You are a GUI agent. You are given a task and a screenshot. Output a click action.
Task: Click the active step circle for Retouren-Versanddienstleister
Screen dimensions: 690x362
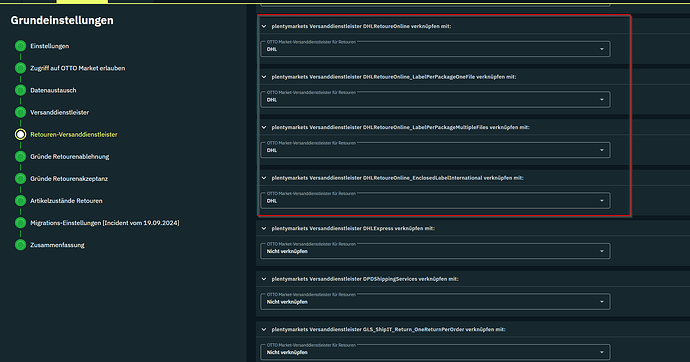pyautogui.click(x=20, y=134)
